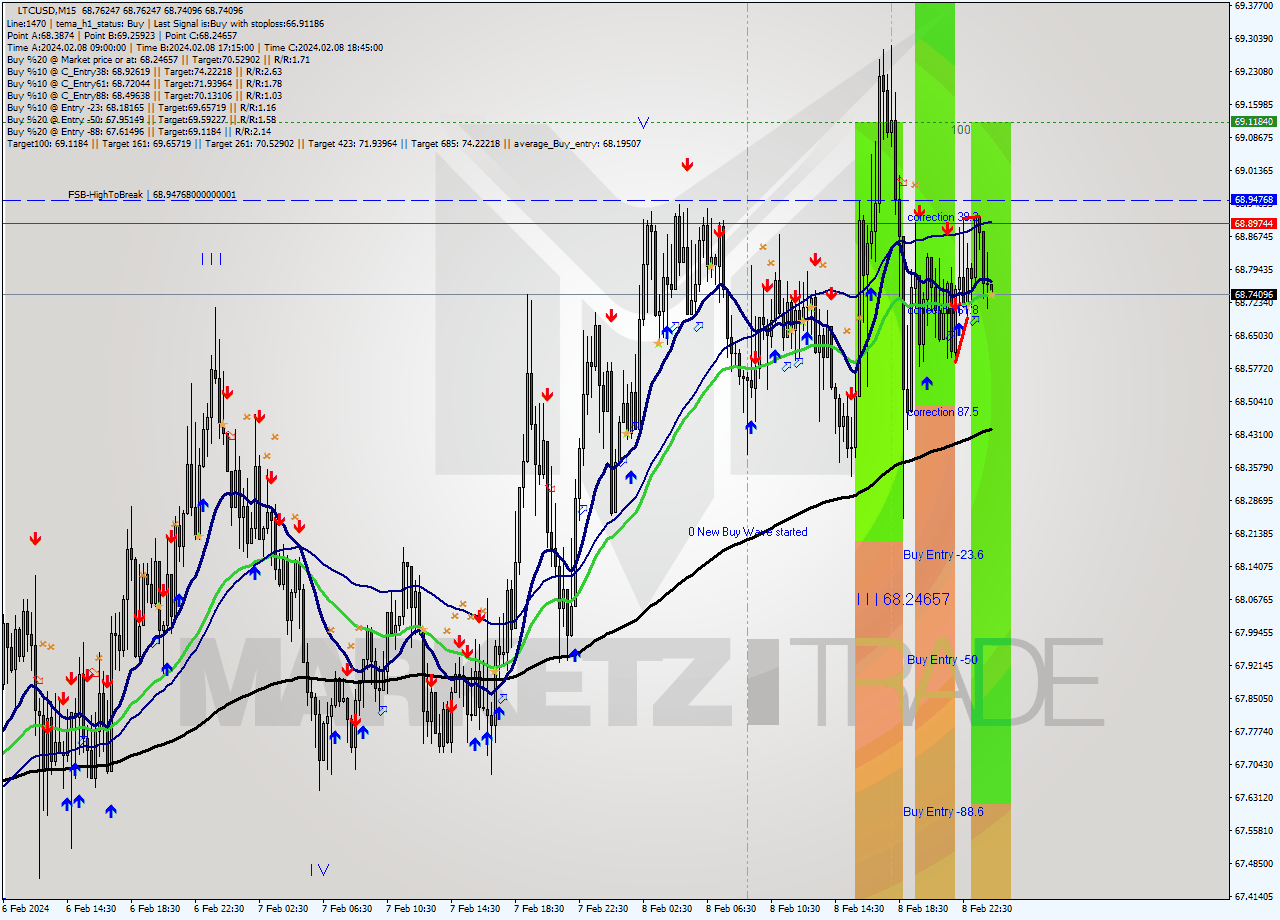The height and width of the screenshot is (920, 1280).
Task: Click the 'Target100: 69.1184' targets line
Action: pyautogui.click(x=324, y=144)
